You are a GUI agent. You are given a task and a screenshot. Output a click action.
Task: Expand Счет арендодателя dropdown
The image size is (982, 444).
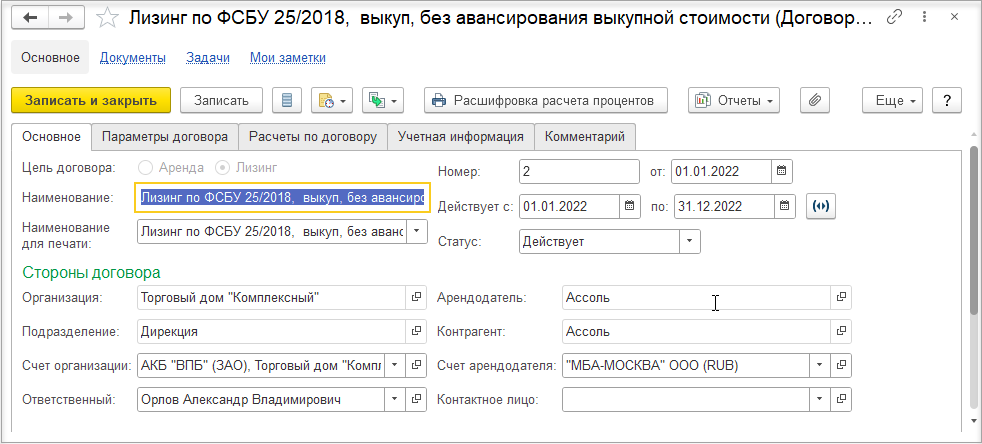click(x=820, y=365)
